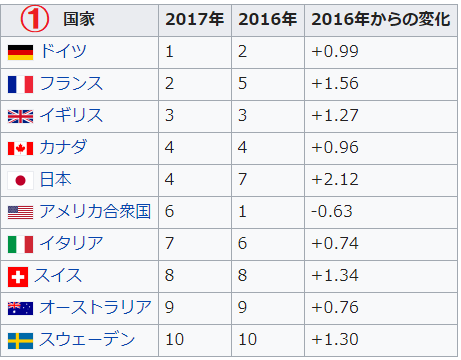Screen dimensions: 461x360
Task: Click the United Kingdom flag icon
Action: point(20,116)
